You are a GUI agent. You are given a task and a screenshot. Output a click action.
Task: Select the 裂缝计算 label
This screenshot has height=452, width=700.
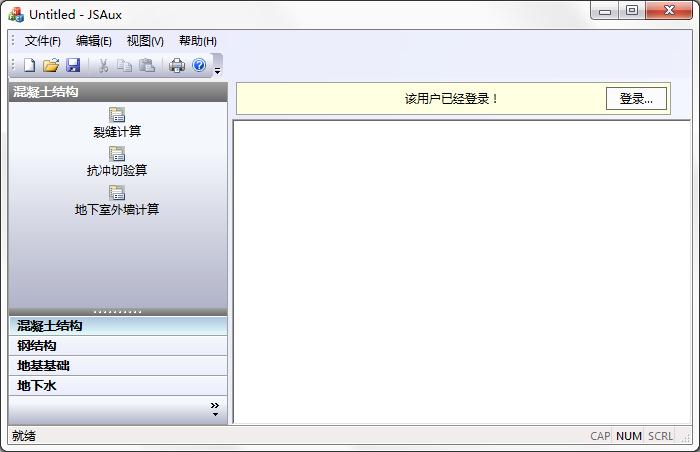(x=117, y=131)
